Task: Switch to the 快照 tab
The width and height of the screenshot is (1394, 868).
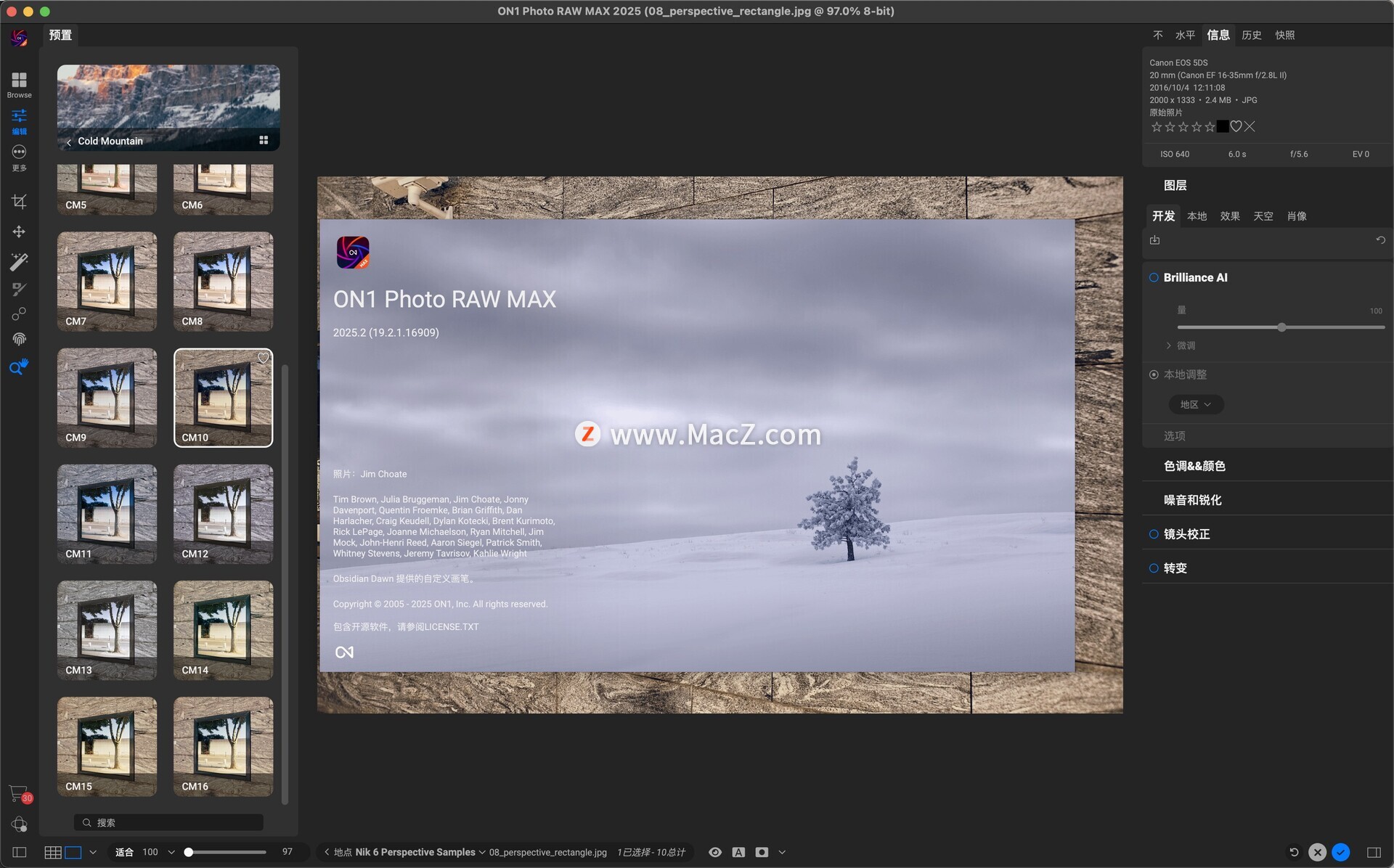Action: tap(1285, 35)
